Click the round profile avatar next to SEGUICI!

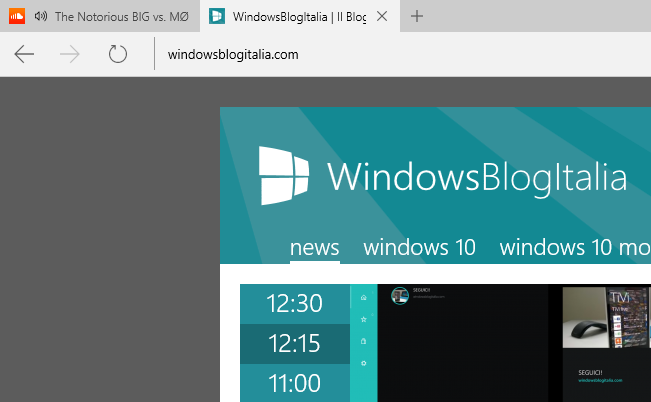click(x=400, y=296)
